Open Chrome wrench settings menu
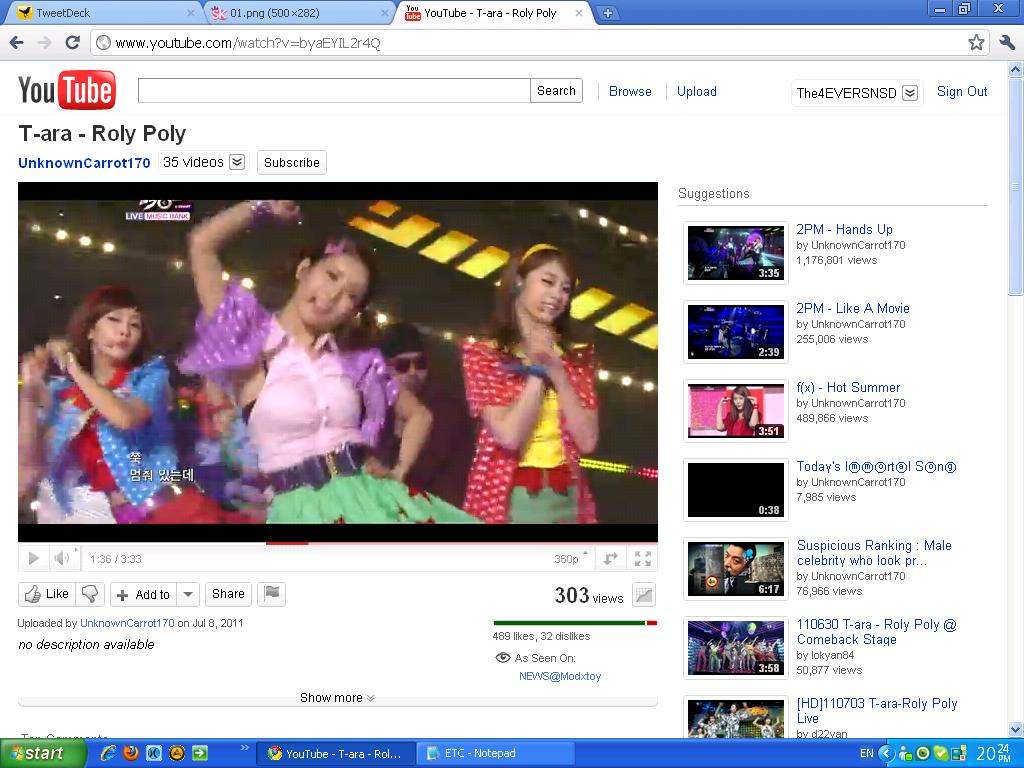This screenshot has height=768, width=1024. coord(1007,43)
